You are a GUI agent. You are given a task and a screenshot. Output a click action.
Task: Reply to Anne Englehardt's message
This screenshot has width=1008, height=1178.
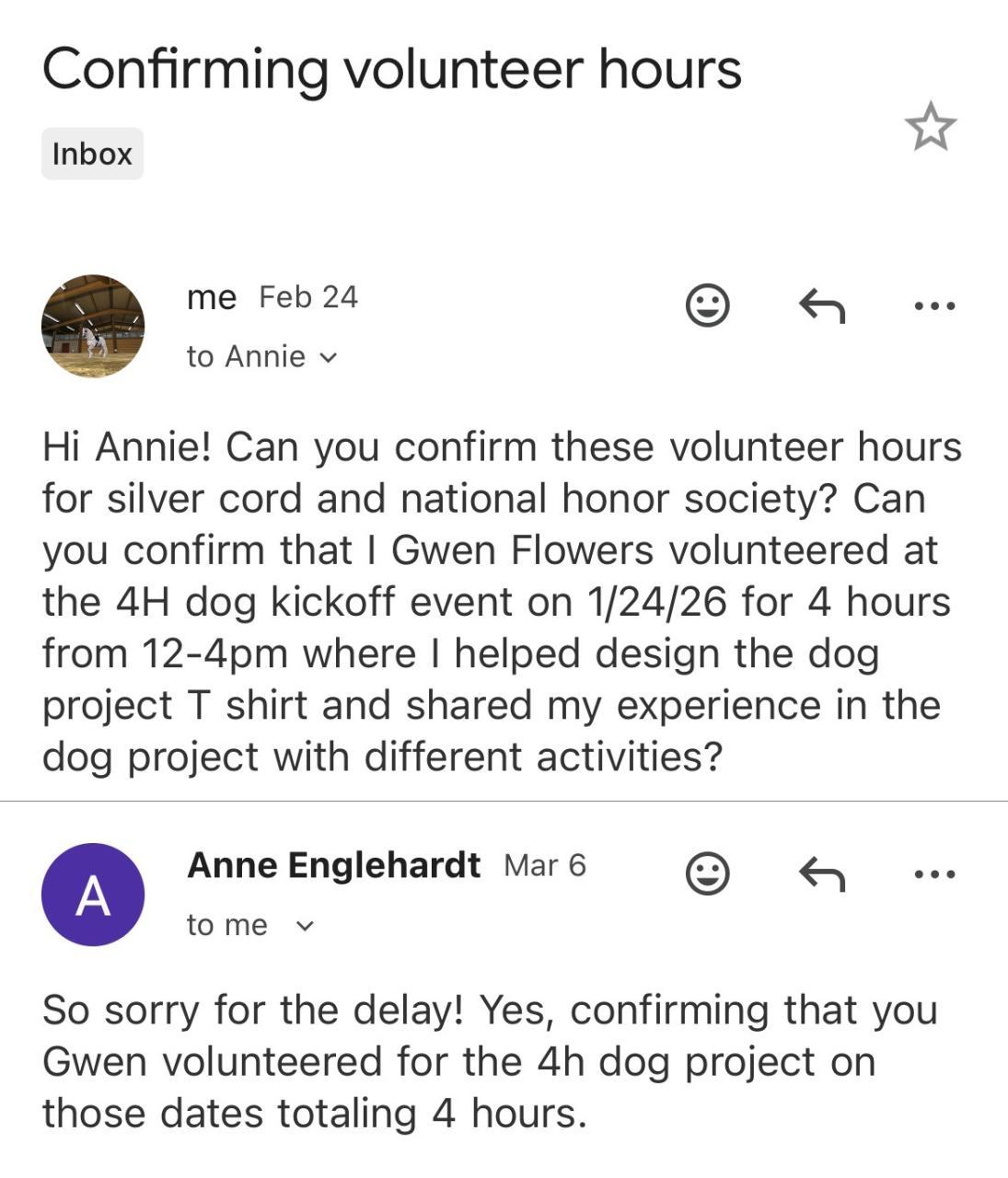[x=821, y=873]
